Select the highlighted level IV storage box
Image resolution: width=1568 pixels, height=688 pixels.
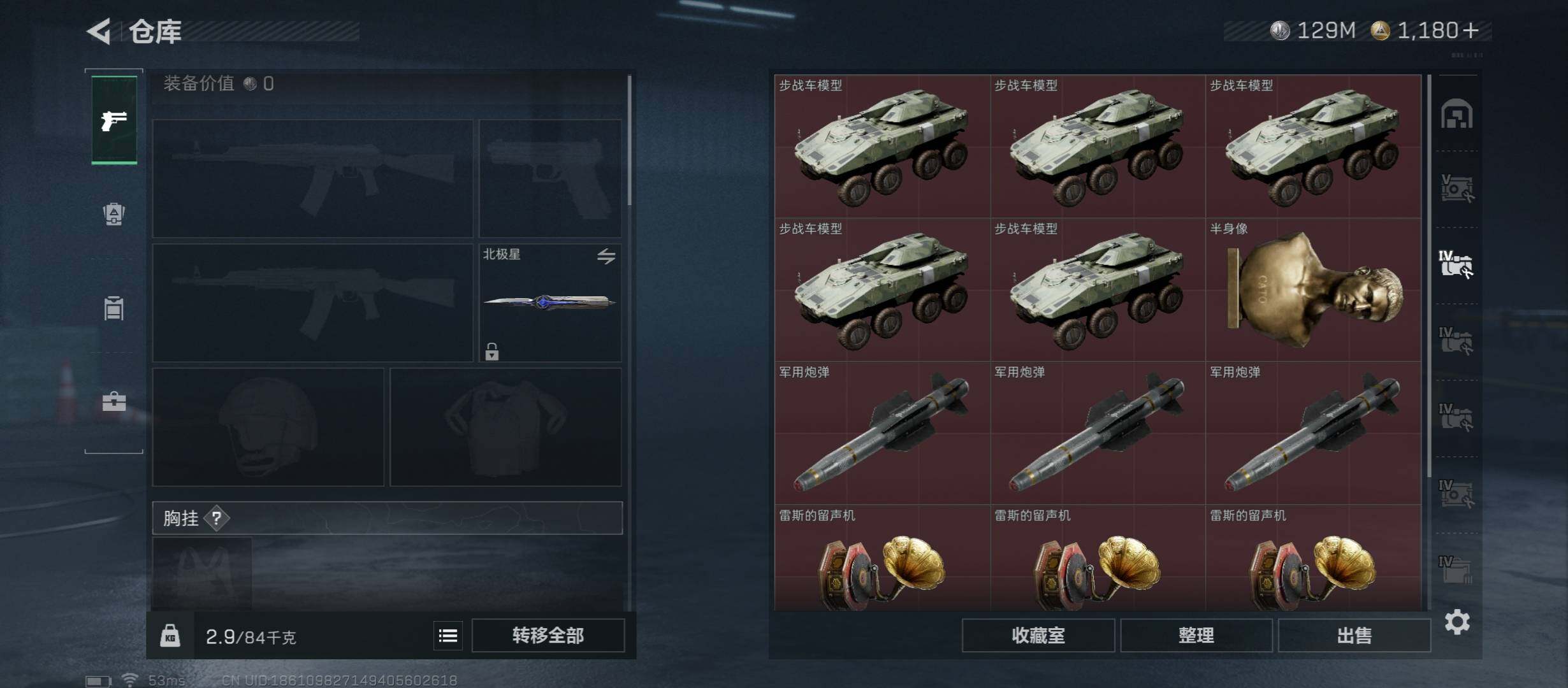[1456, 264]
